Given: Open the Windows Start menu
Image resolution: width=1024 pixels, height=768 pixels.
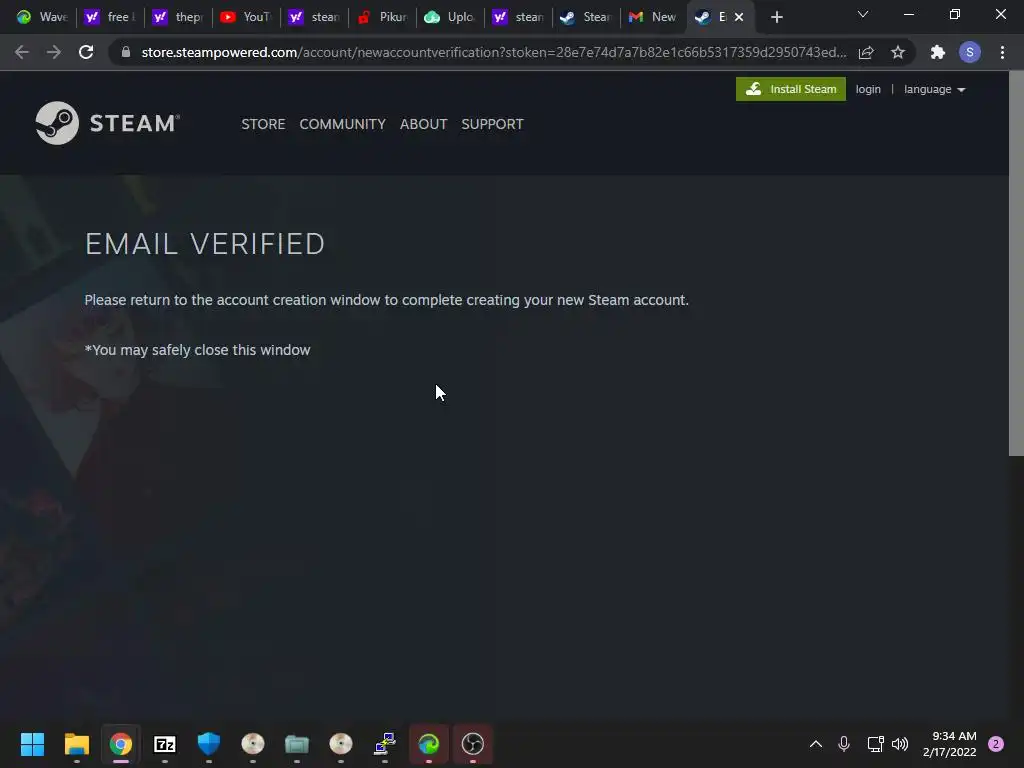Looking at the screenshot, I should [x=32, y=744].
